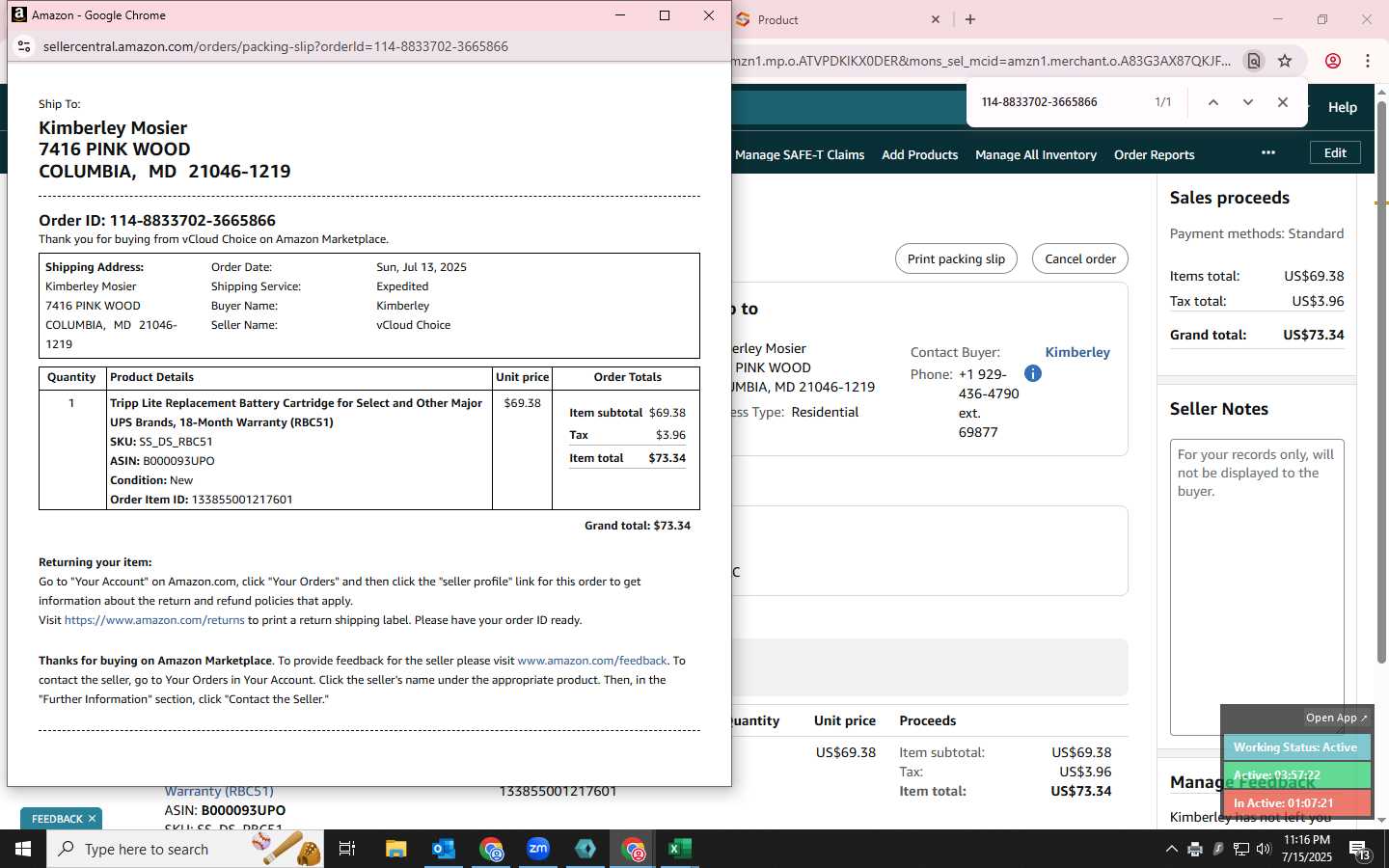Show hidden system tray icons
Screen dimensions: 1389x868
pos(1171,849)
